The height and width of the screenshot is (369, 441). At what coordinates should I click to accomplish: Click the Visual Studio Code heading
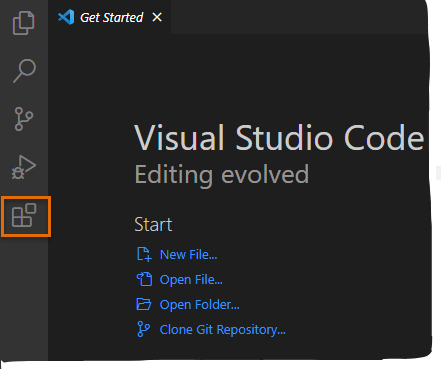click(279, 137)
